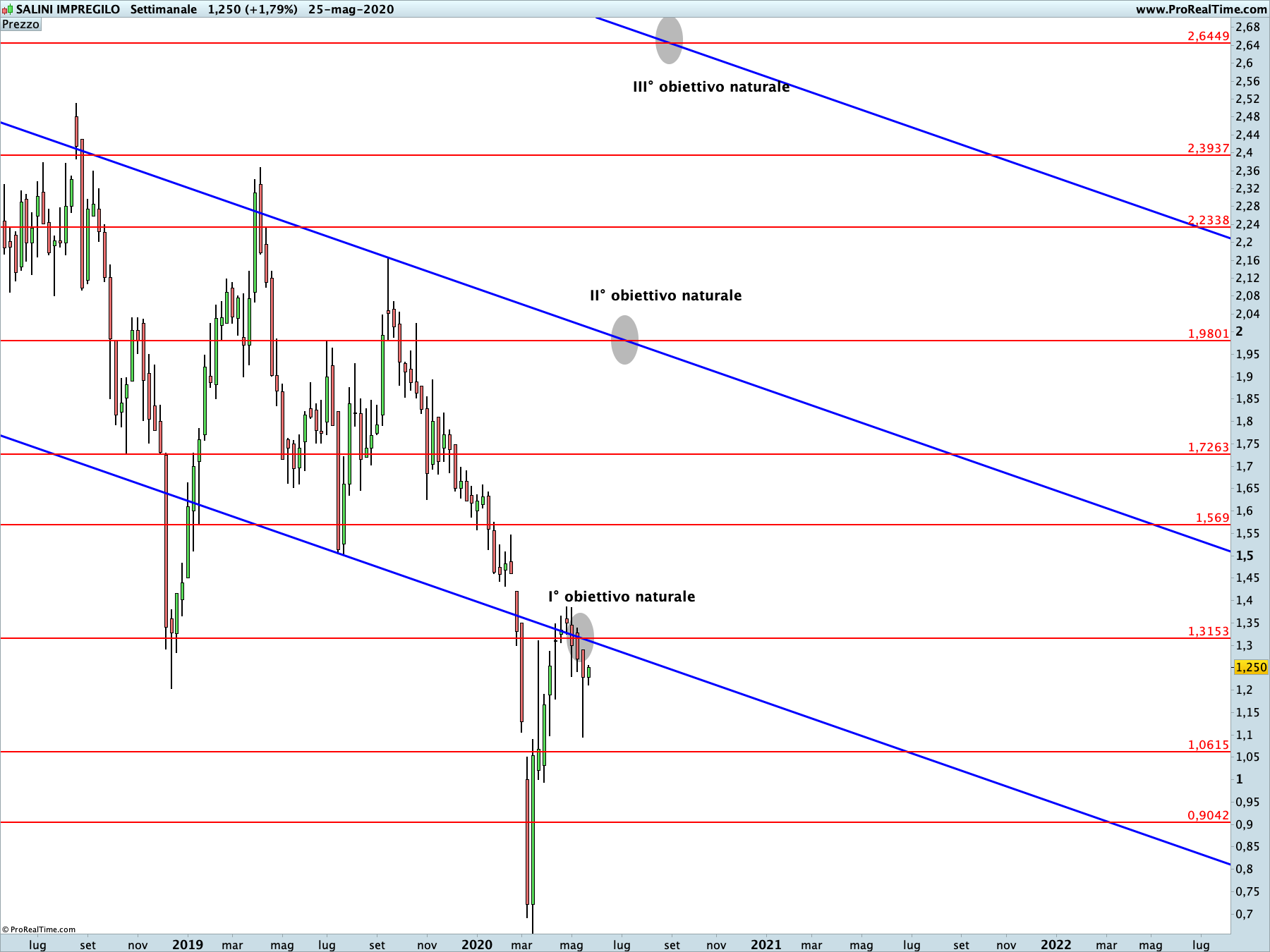The image size is (1270, 952).
Task: Click the candlestick chart icon beside SALINI IMPREGILO
Action: (7, 10)
